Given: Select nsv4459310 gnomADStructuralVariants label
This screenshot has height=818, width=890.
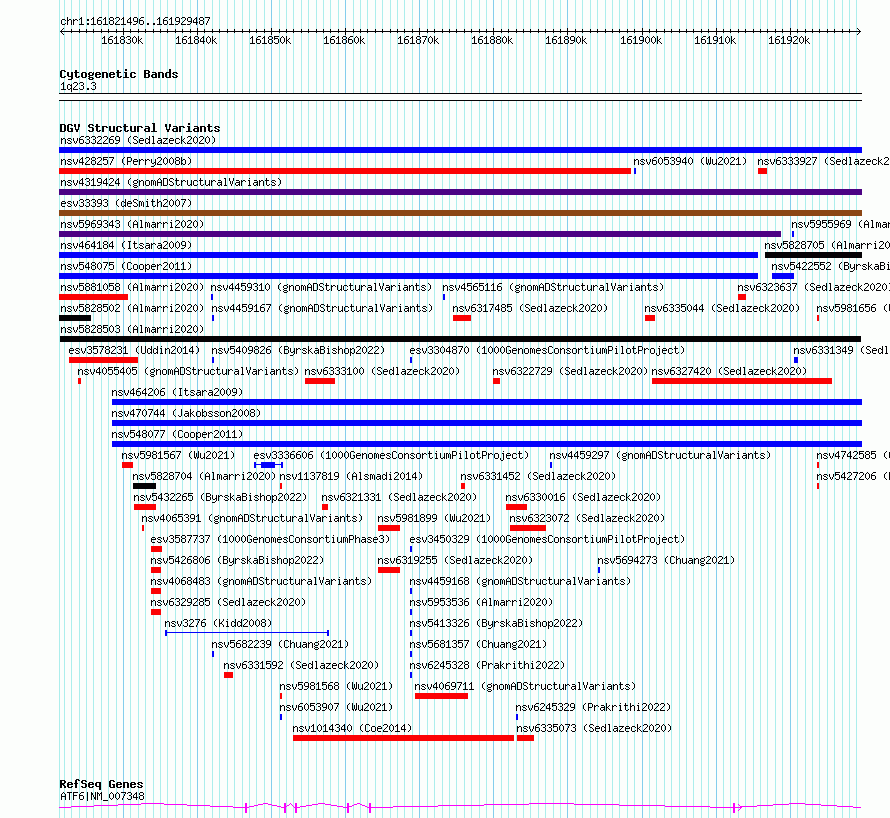Looking at the screenshot, I should pos(321,287).
